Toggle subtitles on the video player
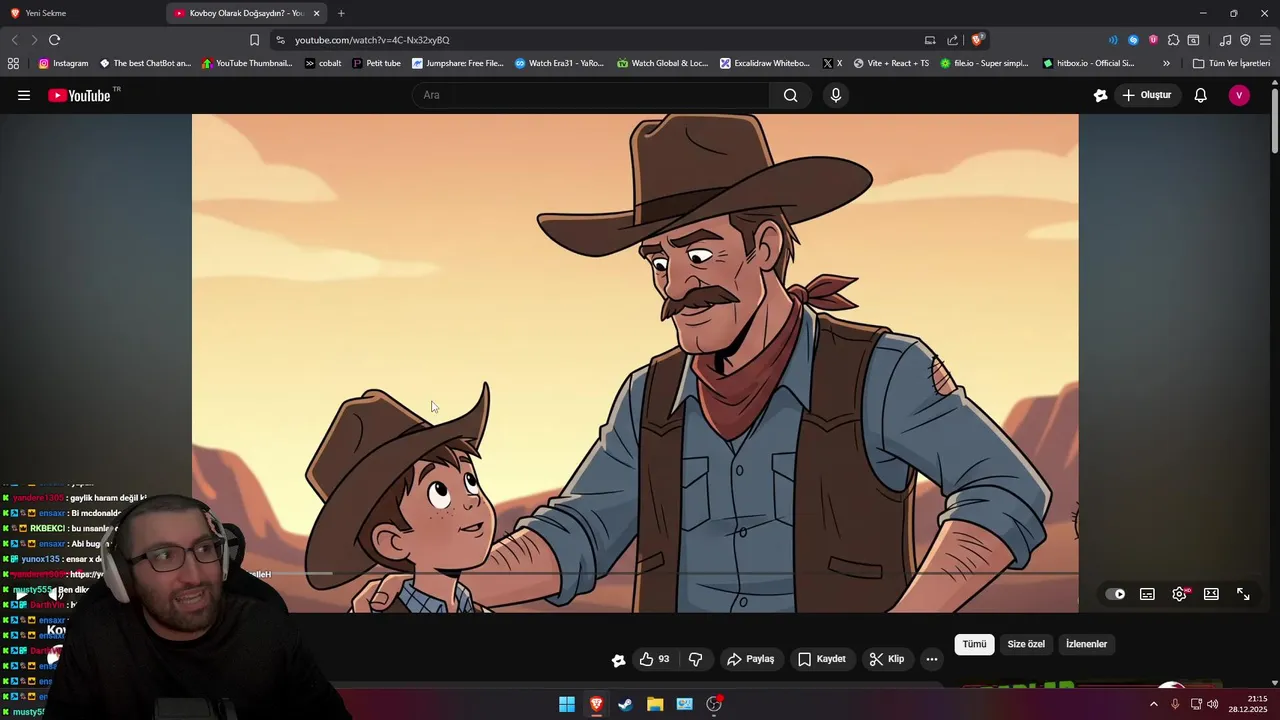 pyautogui.click(x=1147, y=594)
